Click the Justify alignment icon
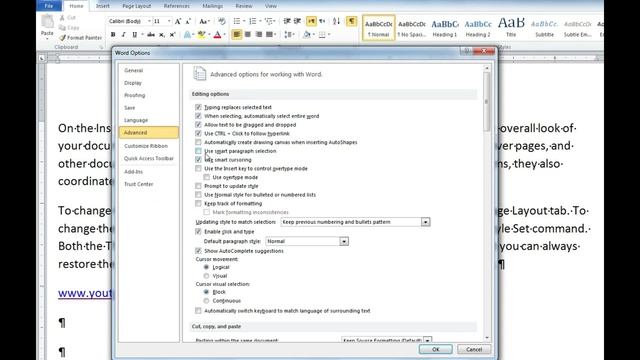Screen dimensions: 640x360 coord(269,35)
